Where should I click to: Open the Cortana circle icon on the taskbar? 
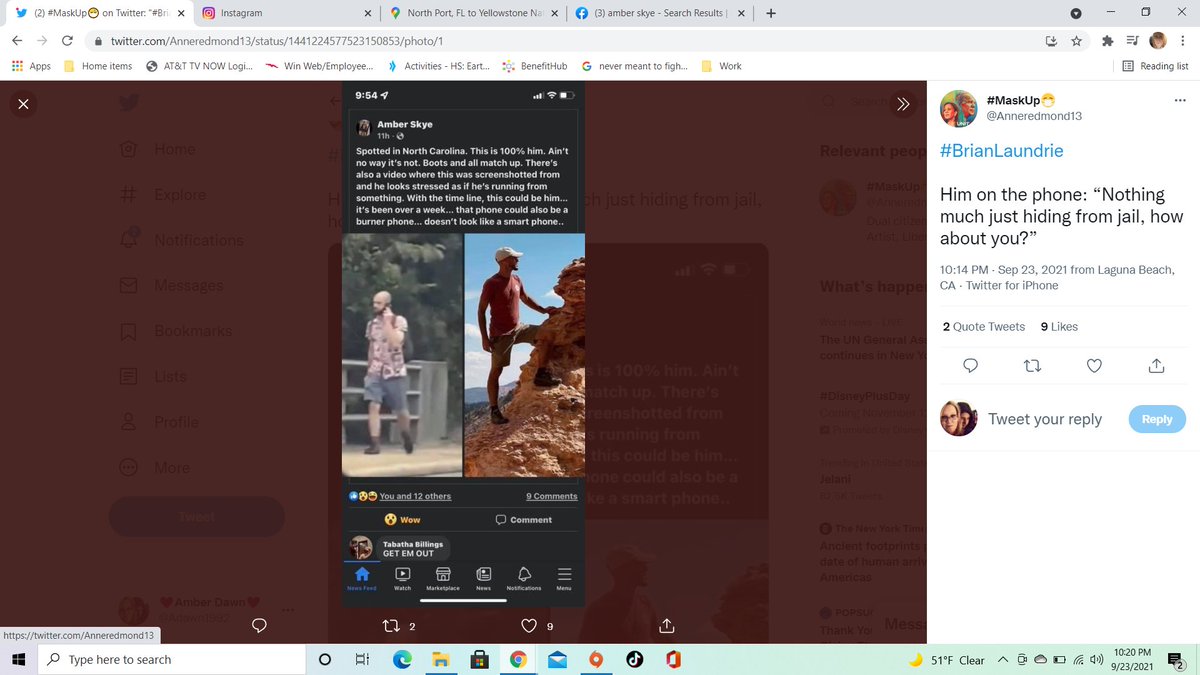click(x=324, y=659)
